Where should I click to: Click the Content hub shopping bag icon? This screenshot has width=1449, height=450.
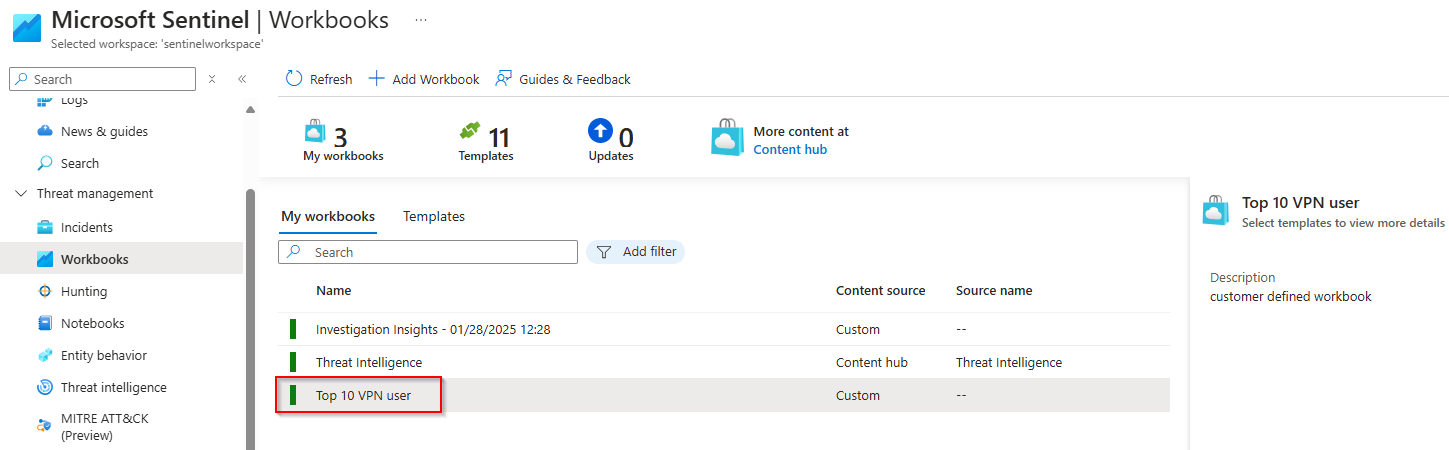[728, 138]
